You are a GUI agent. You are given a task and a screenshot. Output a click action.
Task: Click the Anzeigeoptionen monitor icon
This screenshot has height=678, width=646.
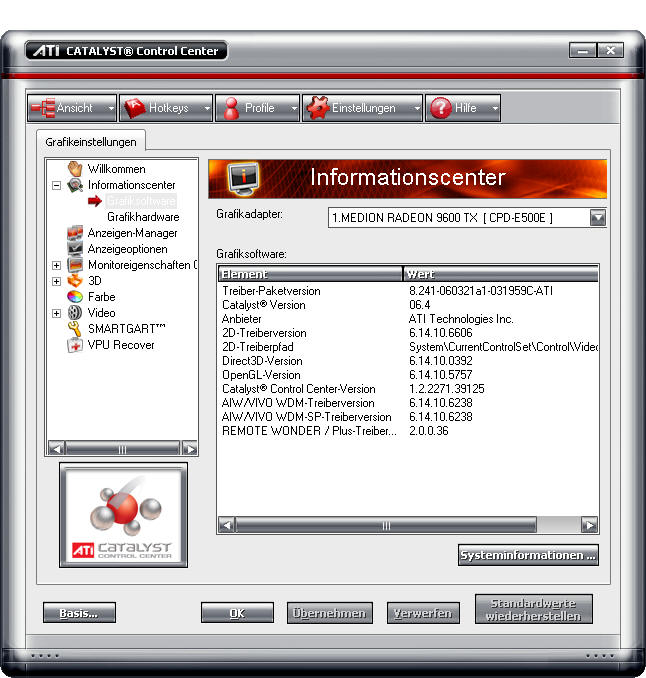pos(75,249)
